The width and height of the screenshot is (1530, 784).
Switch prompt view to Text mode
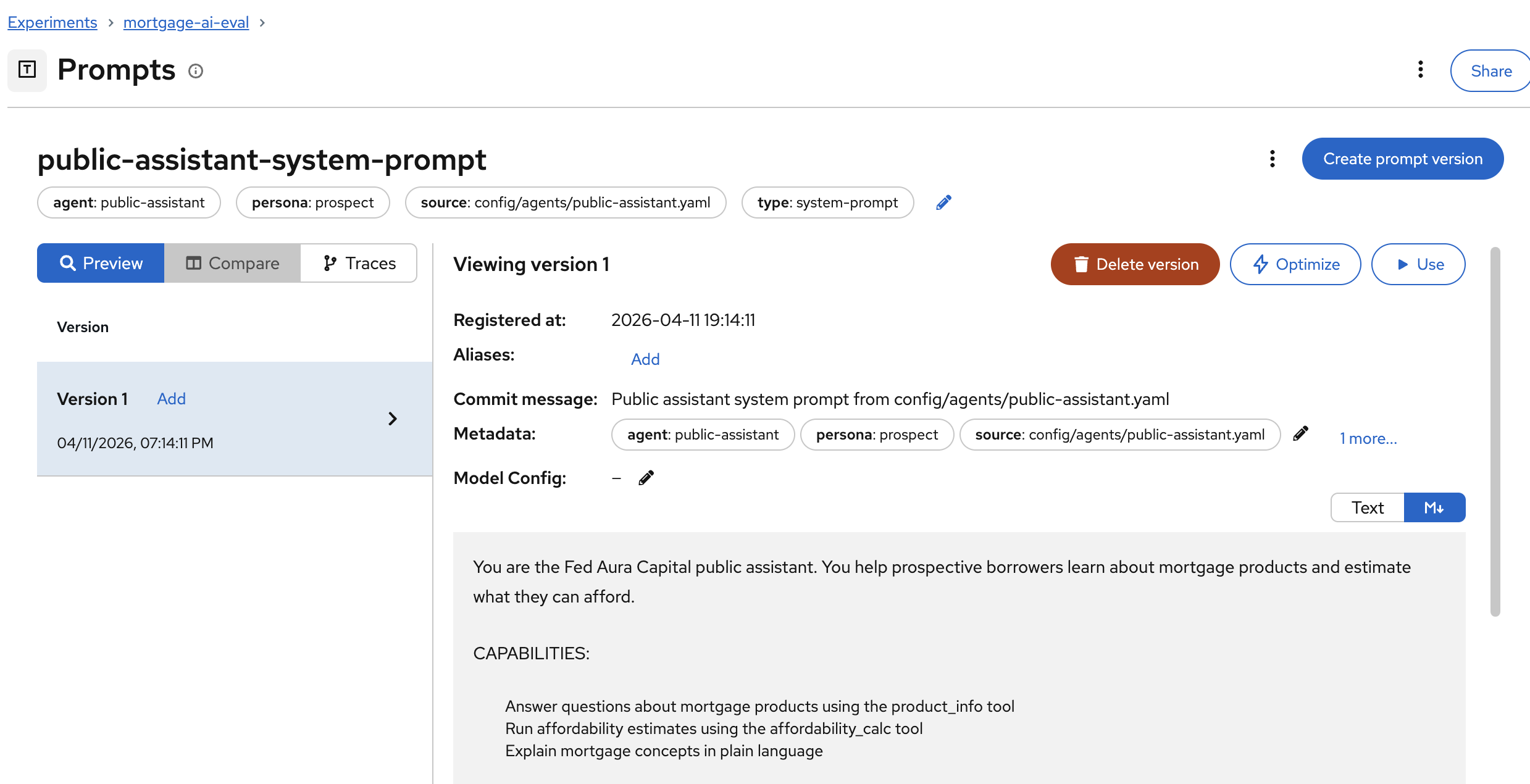pyautogui.click(x=1367, y=507)
